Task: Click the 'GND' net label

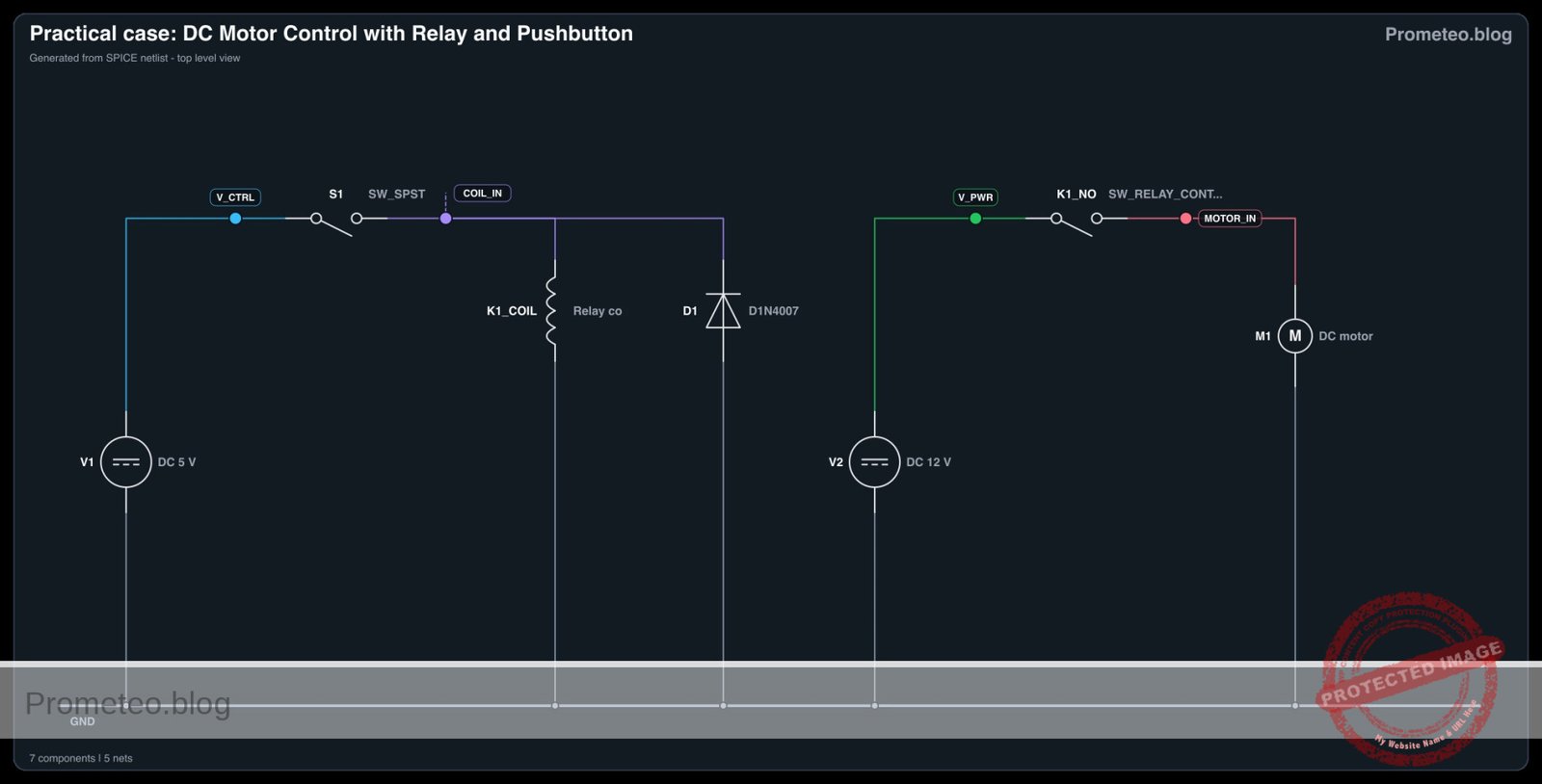Action: pyautogui.click(x=82, y=721)
